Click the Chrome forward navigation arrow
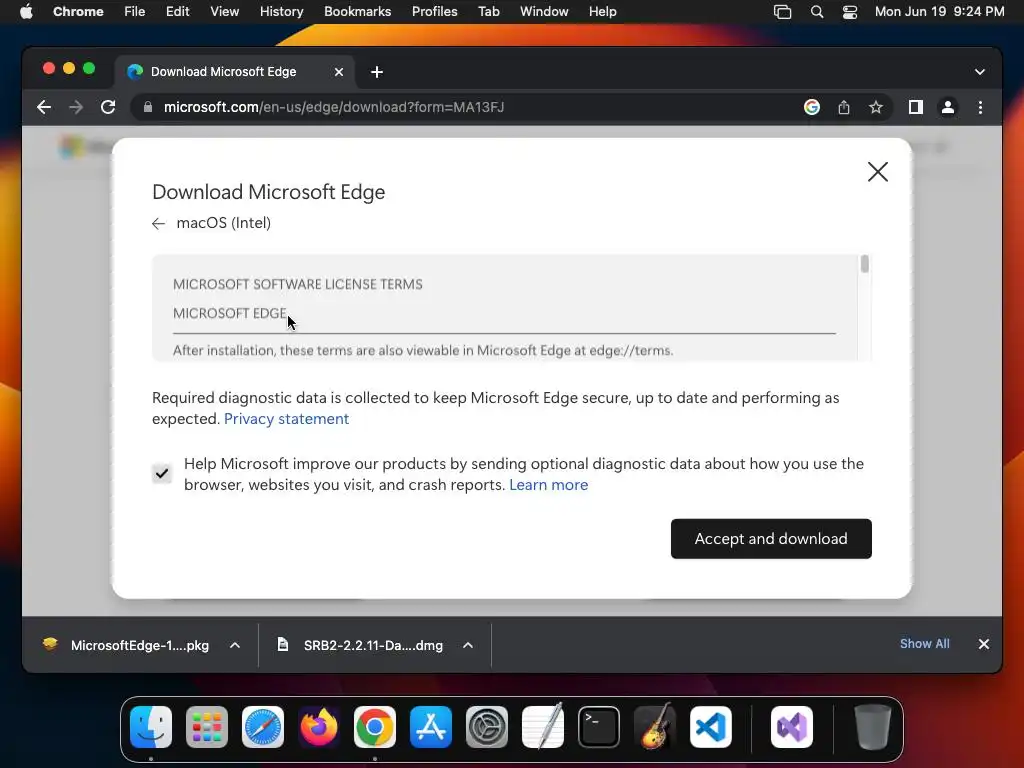The image size is (1024, 768). (x=76, y=107)
